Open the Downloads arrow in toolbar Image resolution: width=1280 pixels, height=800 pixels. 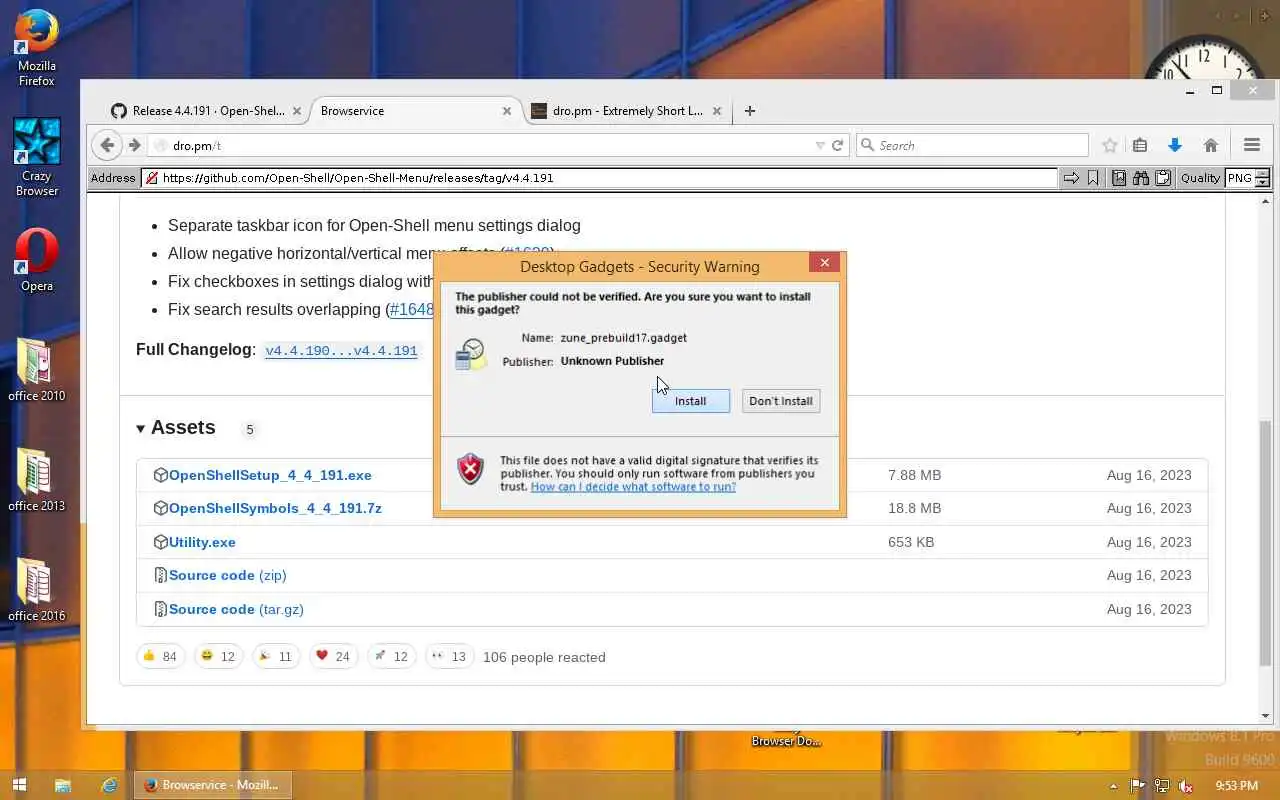tap(1175, 145)
